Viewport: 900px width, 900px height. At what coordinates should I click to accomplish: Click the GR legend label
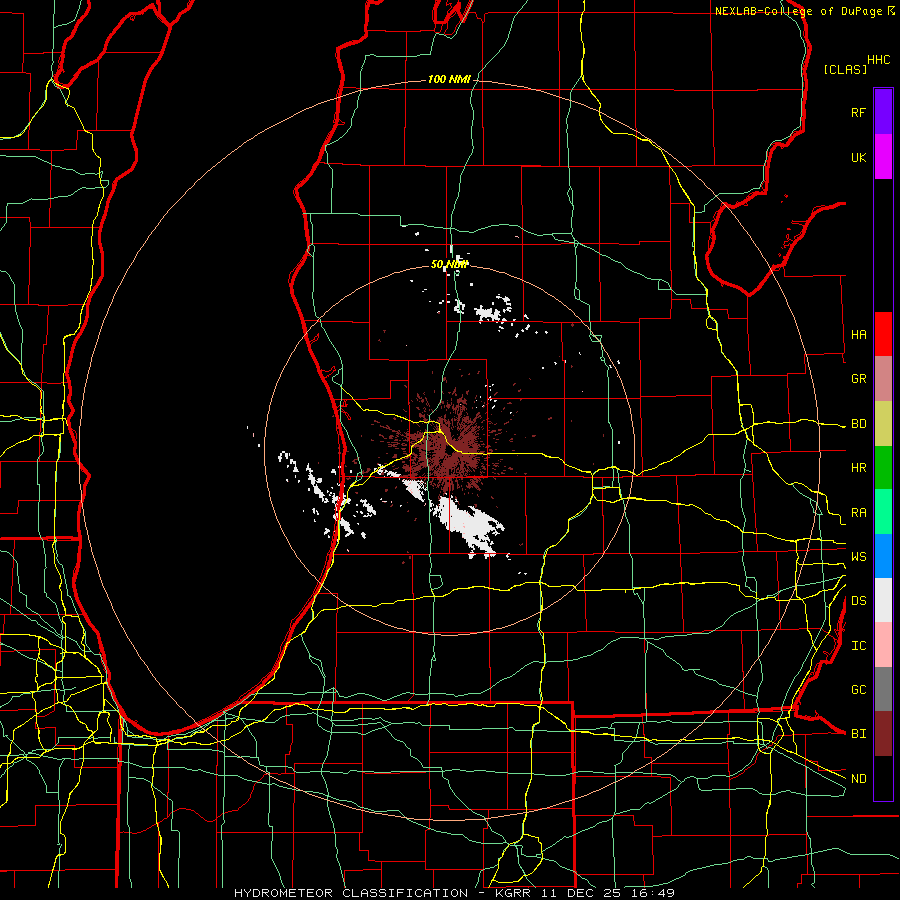tap(858, 379)
